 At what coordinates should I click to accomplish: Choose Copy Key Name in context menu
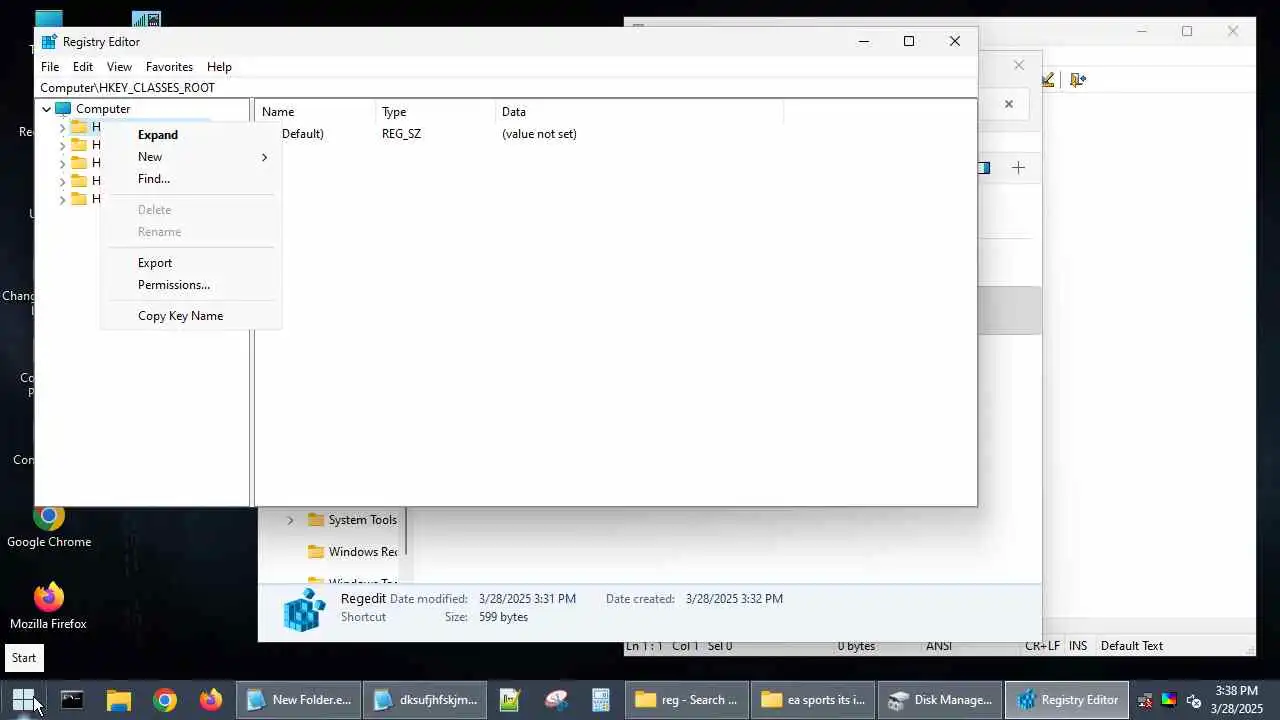tap(190, 316)
